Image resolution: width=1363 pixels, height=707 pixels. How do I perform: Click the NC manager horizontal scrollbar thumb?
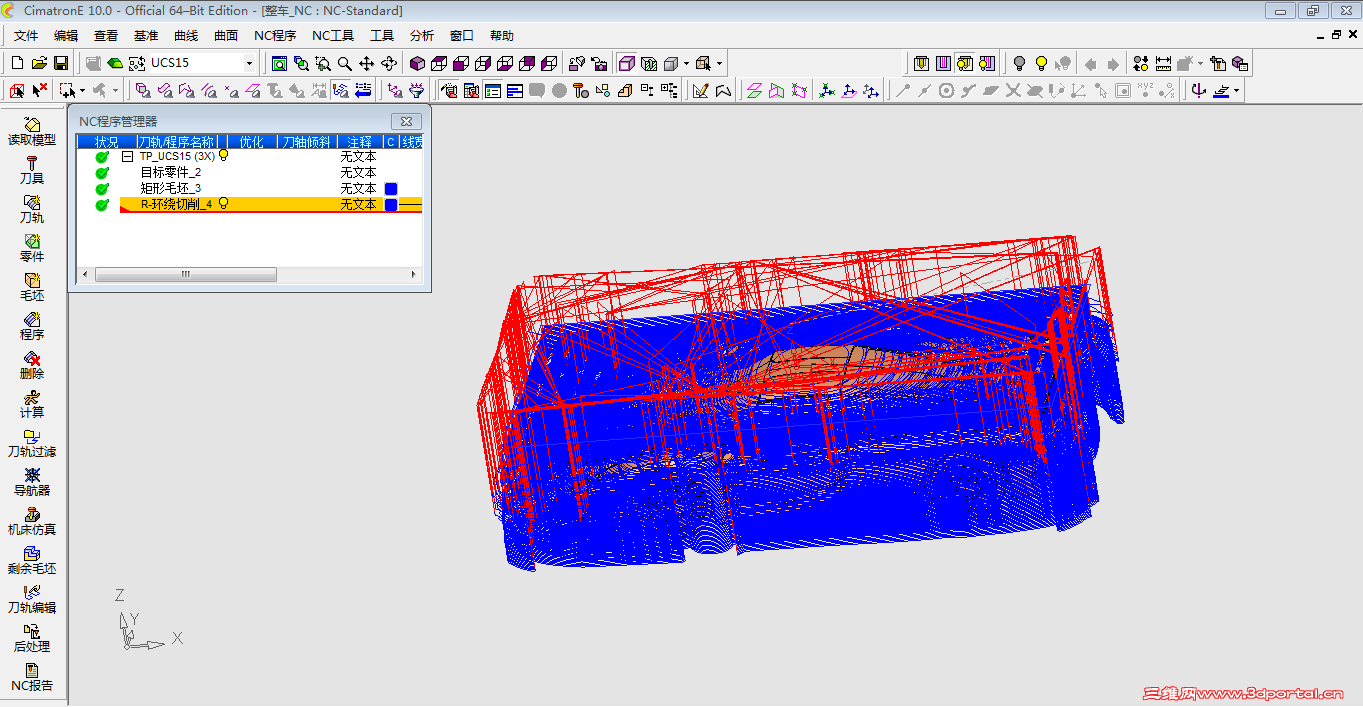pyautogui.click(x=186, y=274)
